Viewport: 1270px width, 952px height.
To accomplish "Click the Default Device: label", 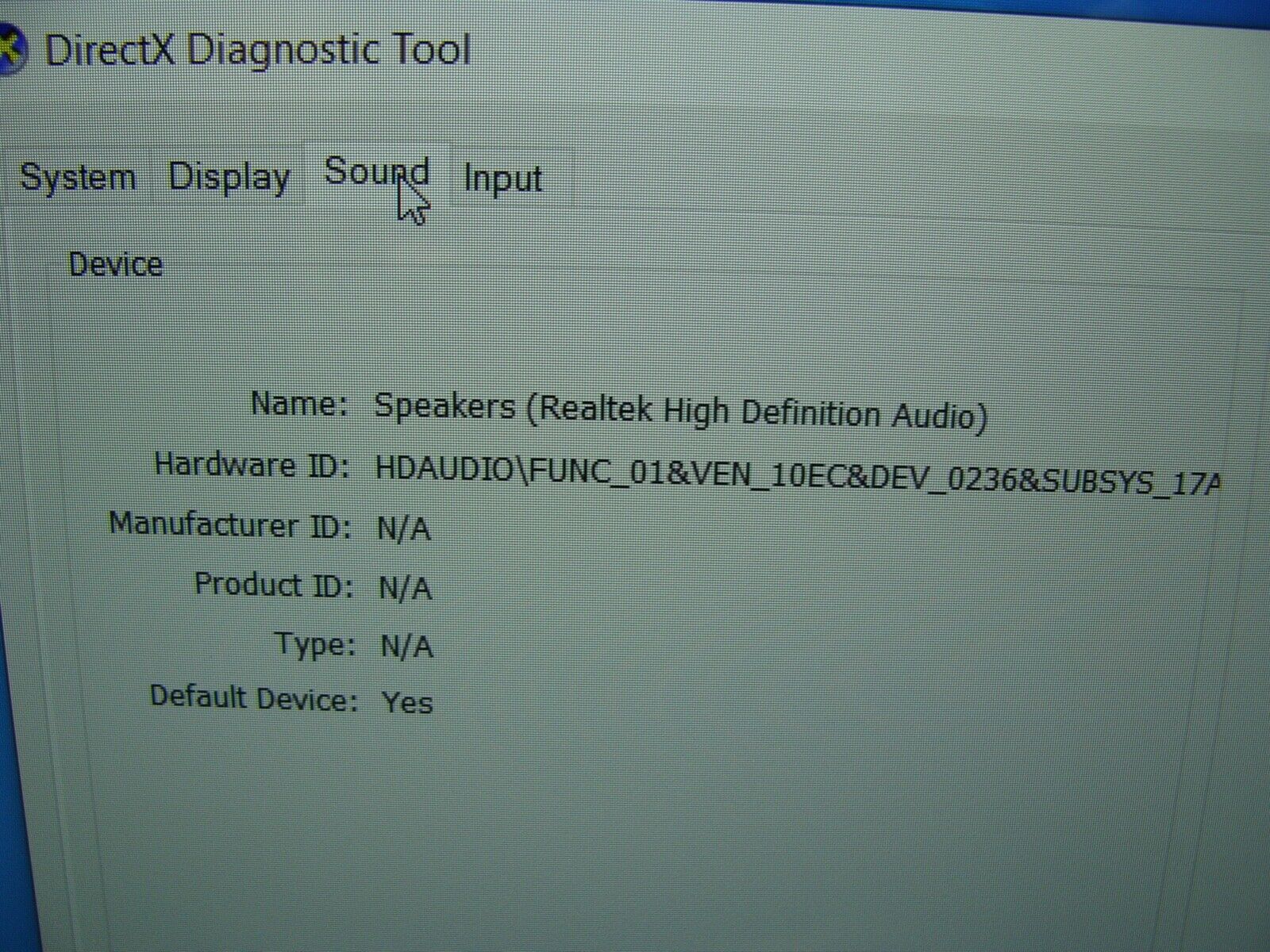I will click(254, 697).
